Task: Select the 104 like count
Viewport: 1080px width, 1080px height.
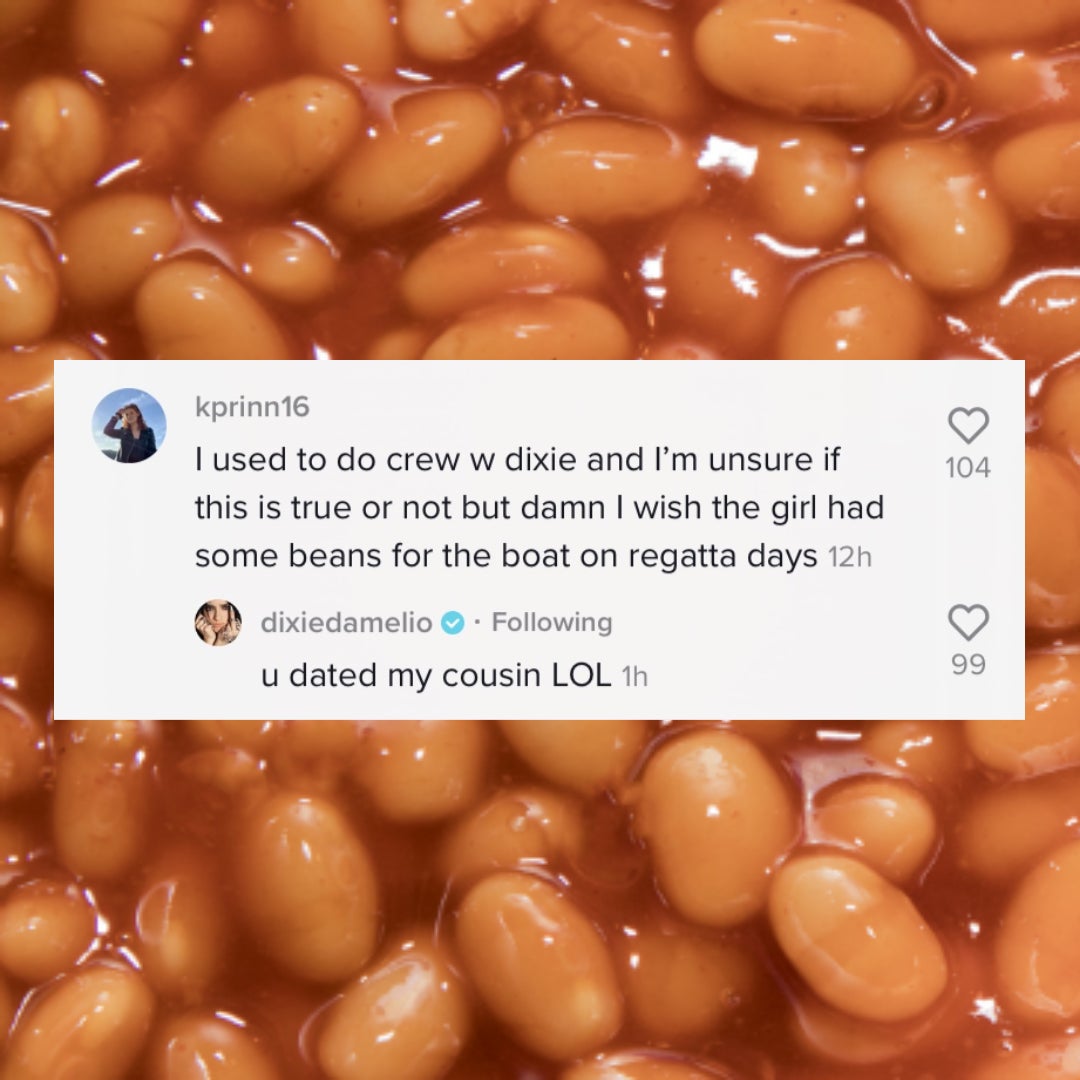Action: [968, 468]
